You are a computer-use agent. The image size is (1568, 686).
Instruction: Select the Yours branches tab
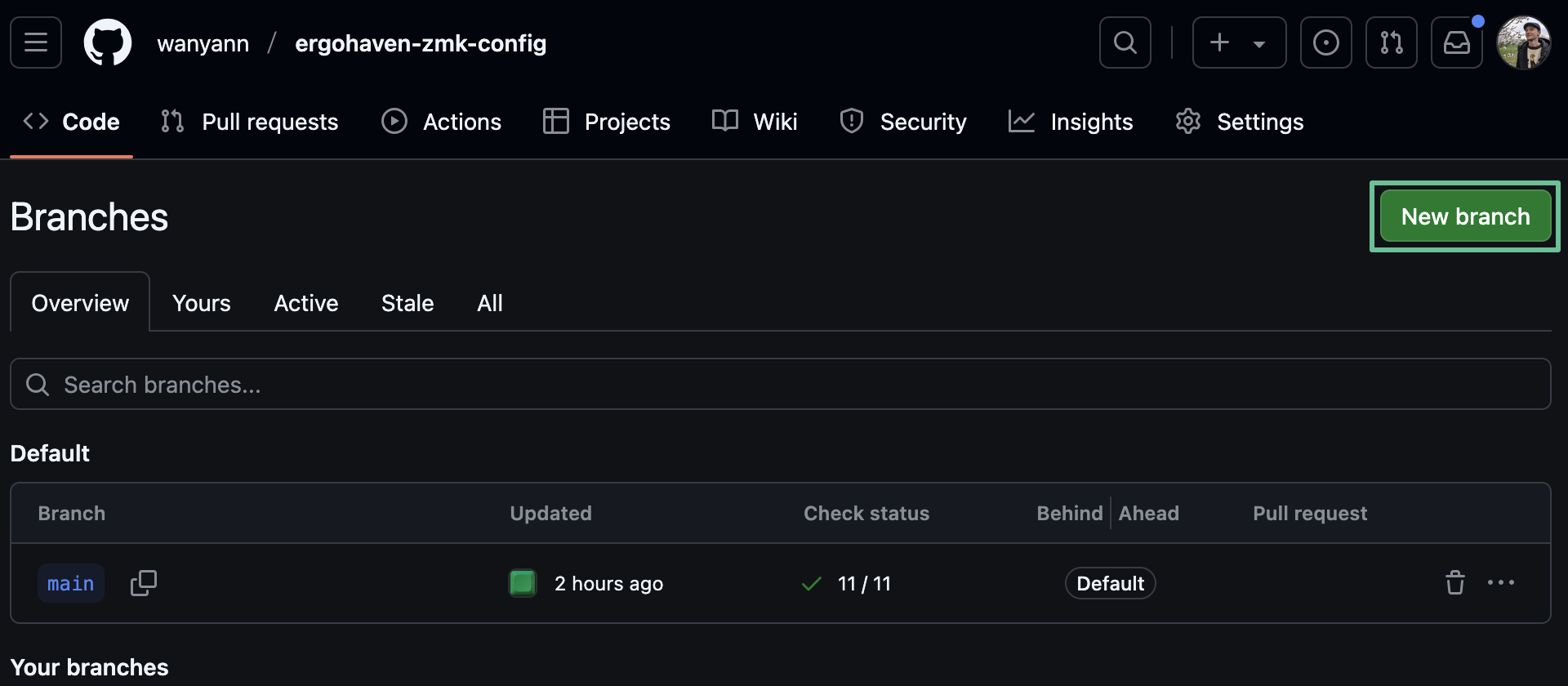[201, 303]
